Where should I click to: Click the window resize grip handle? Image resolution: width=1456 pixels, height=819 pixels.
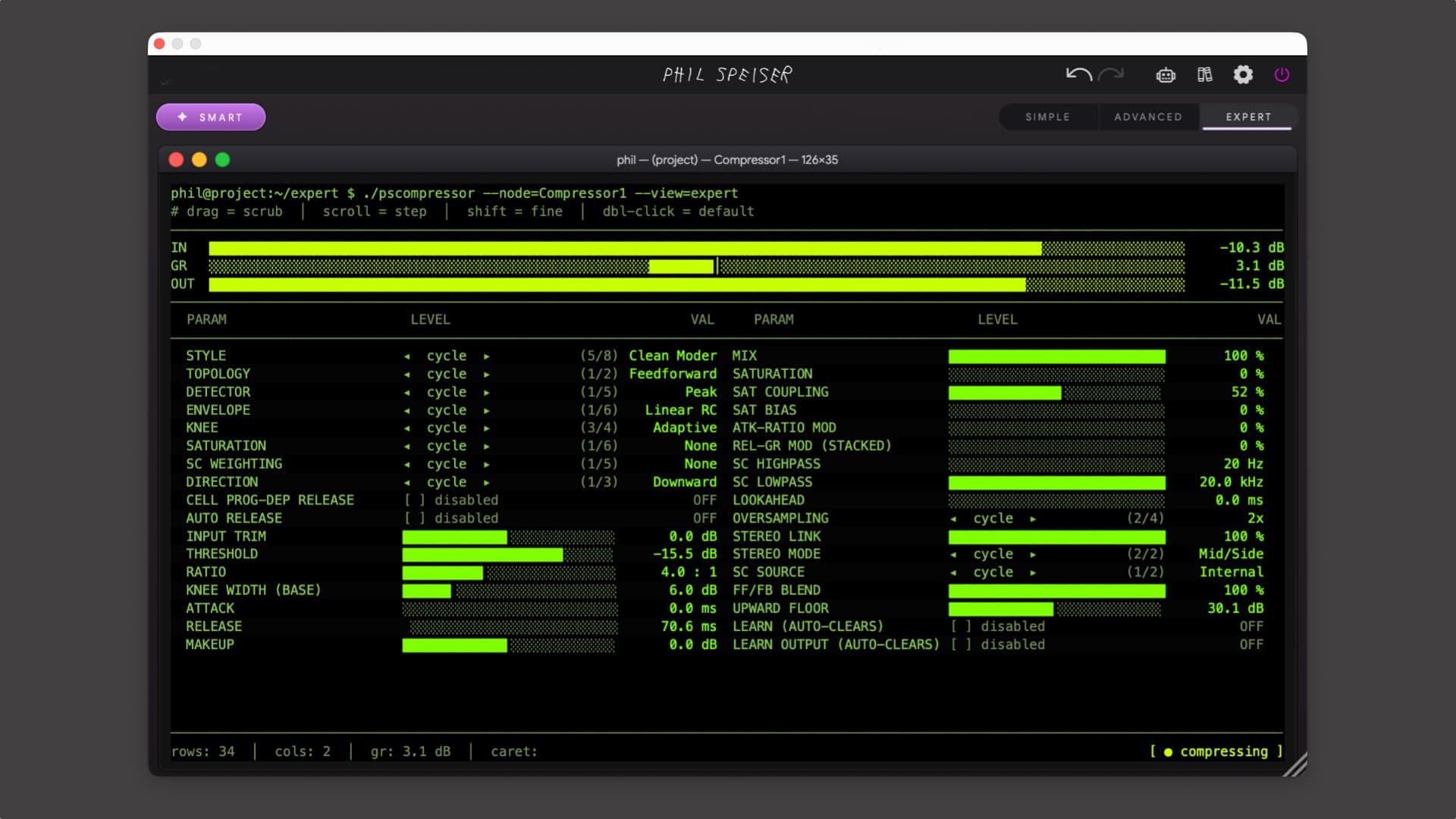tap(1295, 764)
